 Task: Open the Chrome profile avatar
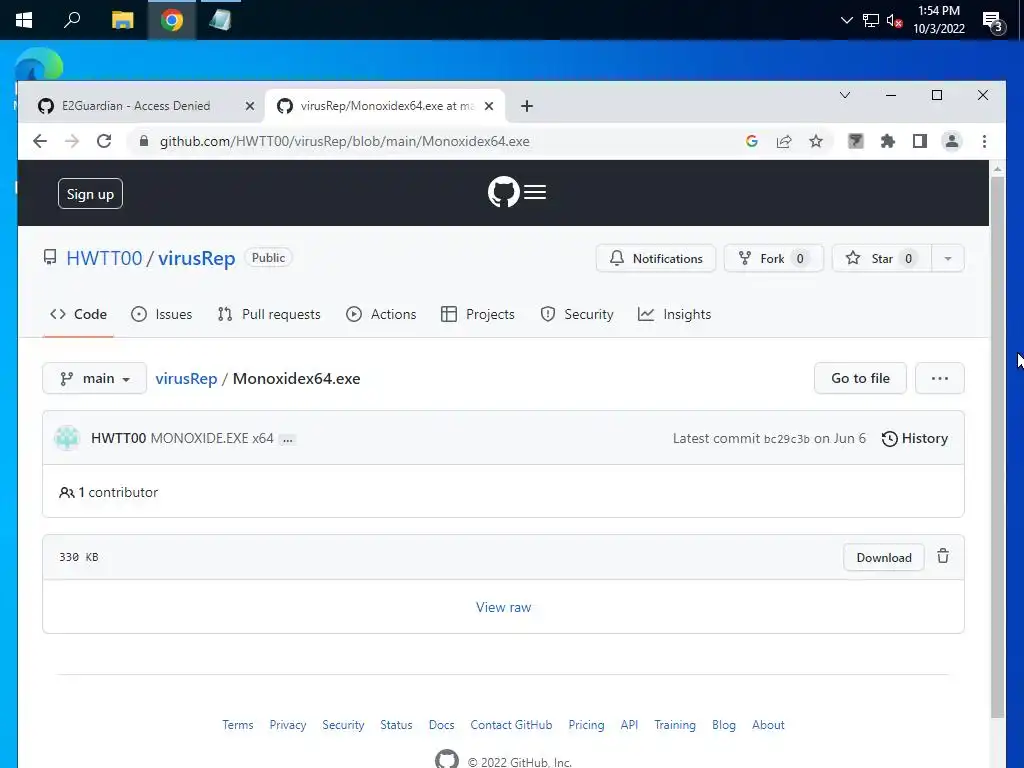click(952, 141)
